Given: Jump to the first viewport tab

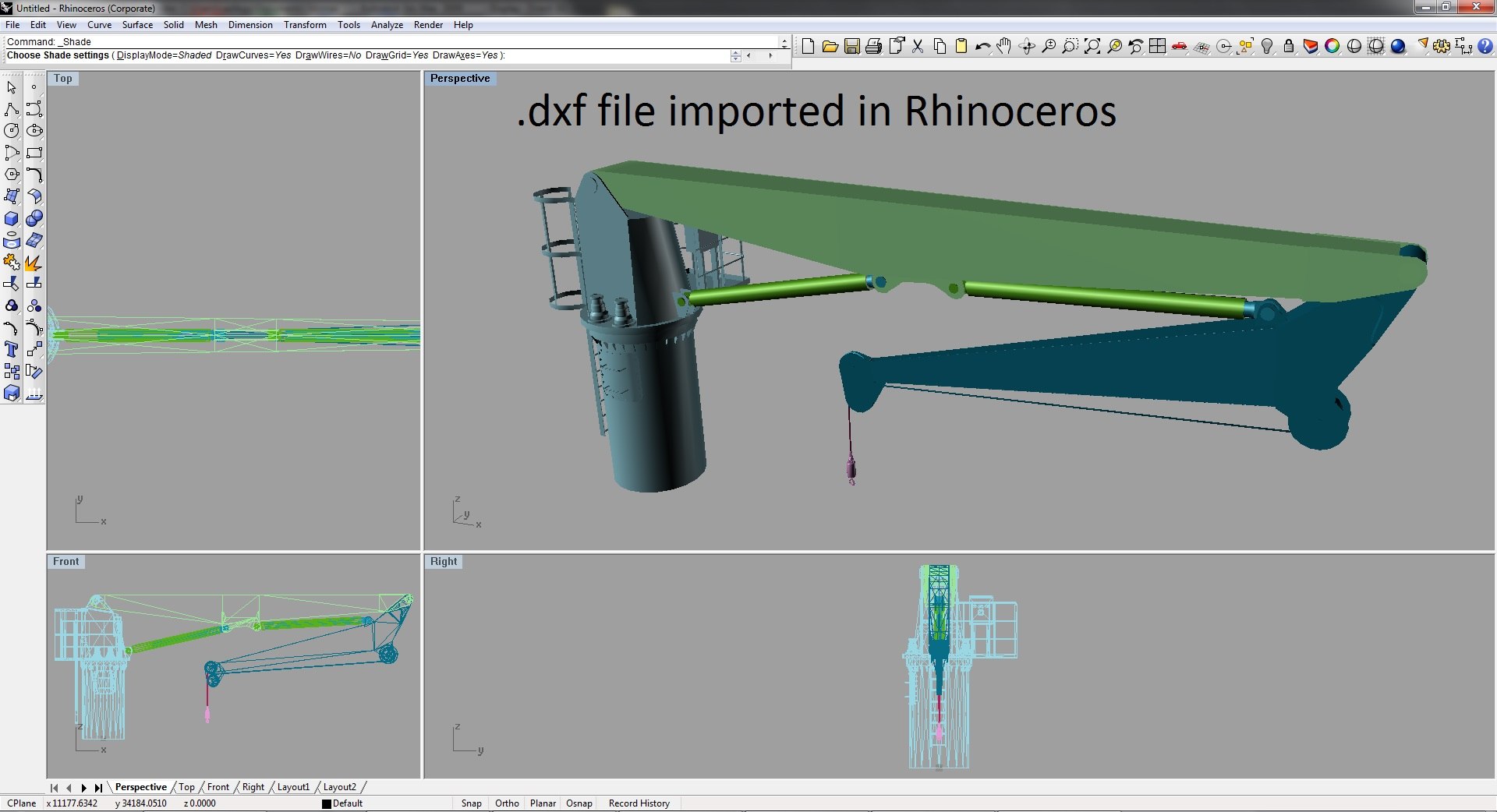Looking at the screenshot, I should (54, 788).
